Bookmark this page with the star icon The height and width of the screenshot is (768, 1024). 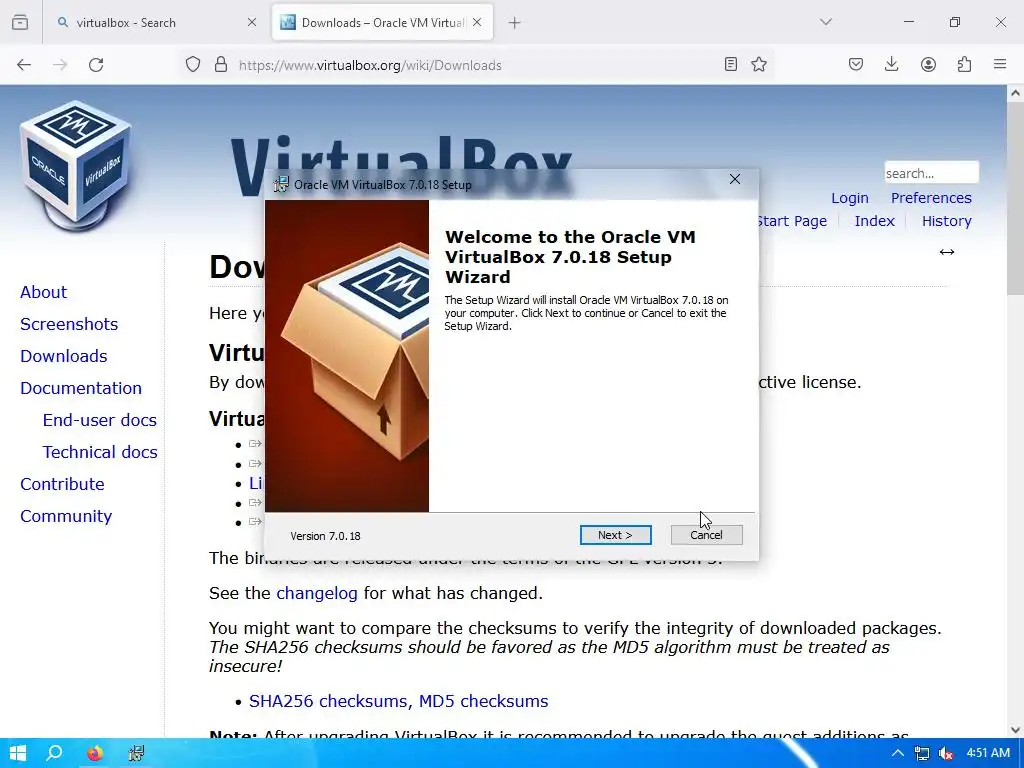point(759,64)
